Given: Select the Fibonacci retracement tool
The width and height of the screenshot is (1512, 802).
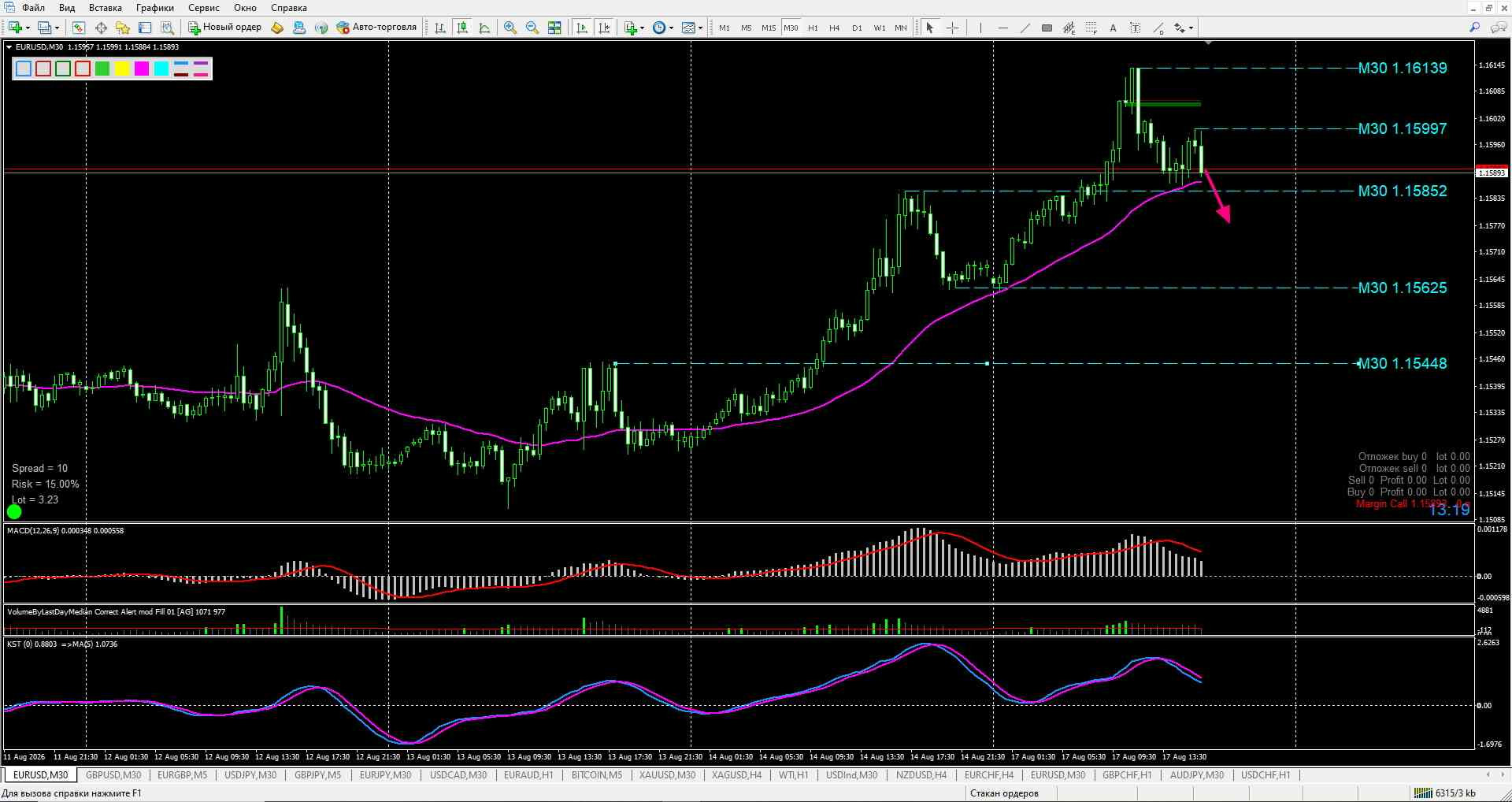Looking at the screenshot, I should click(1091, 28).
